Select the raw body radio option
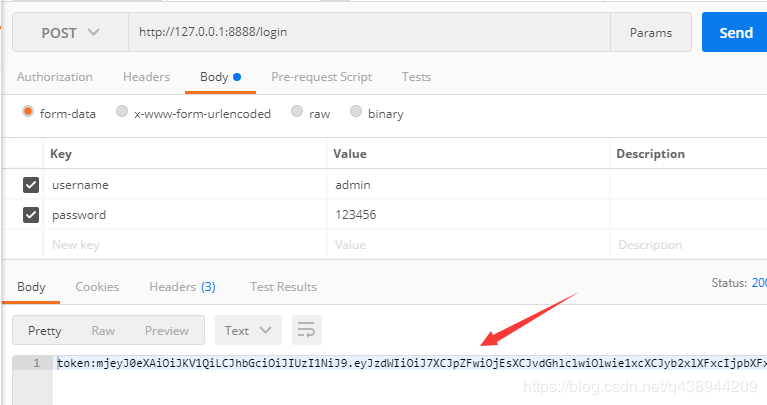 (296, 112)
